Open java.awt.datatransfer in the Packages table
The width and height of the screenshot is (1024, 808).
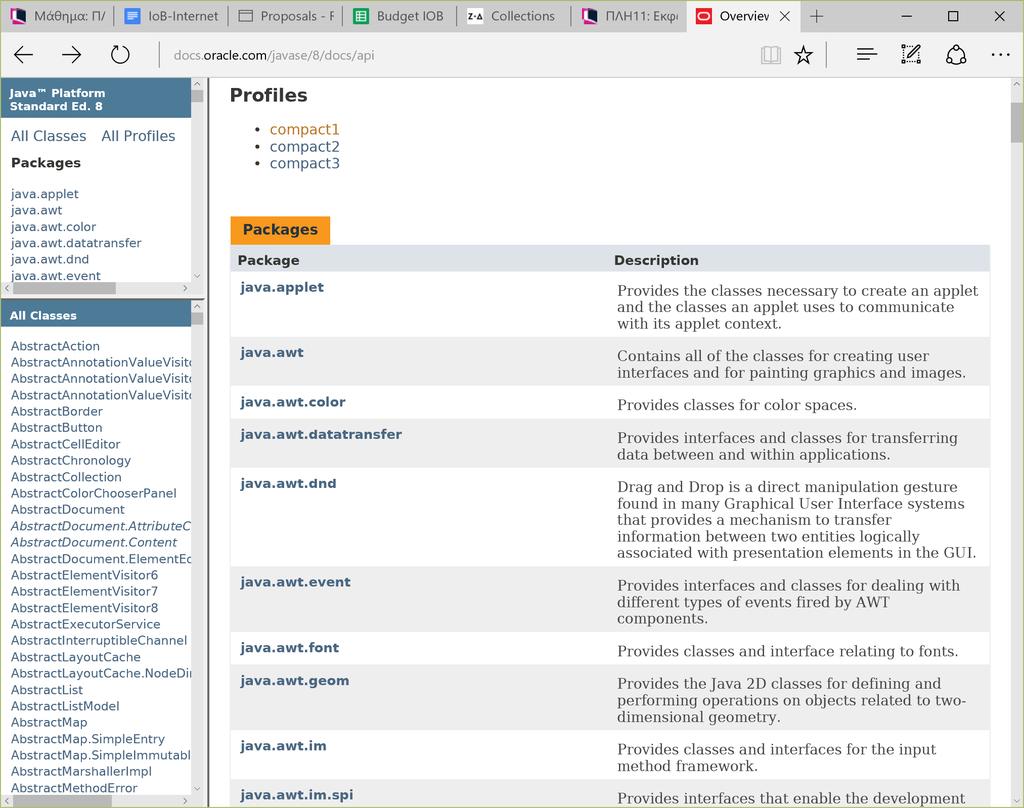(x=321, y=434)
